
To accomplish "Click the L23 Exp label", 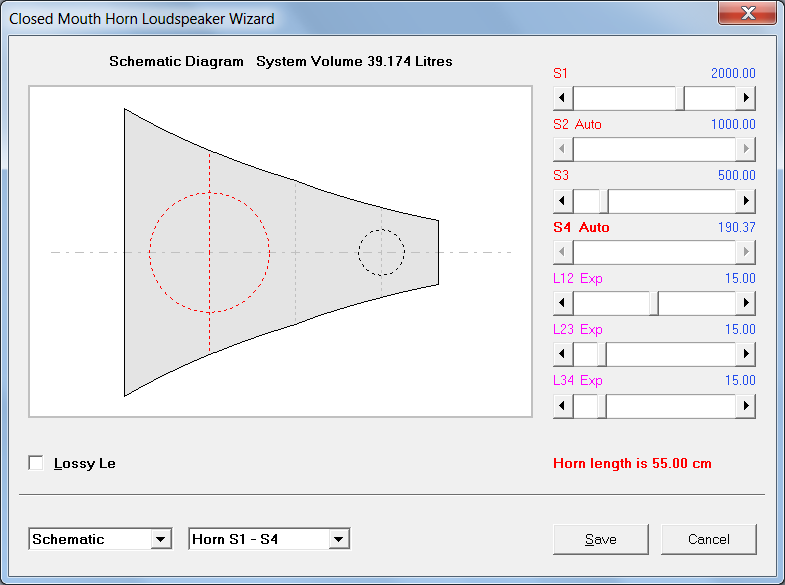I will pyautogui.click(x=578, y=329).
